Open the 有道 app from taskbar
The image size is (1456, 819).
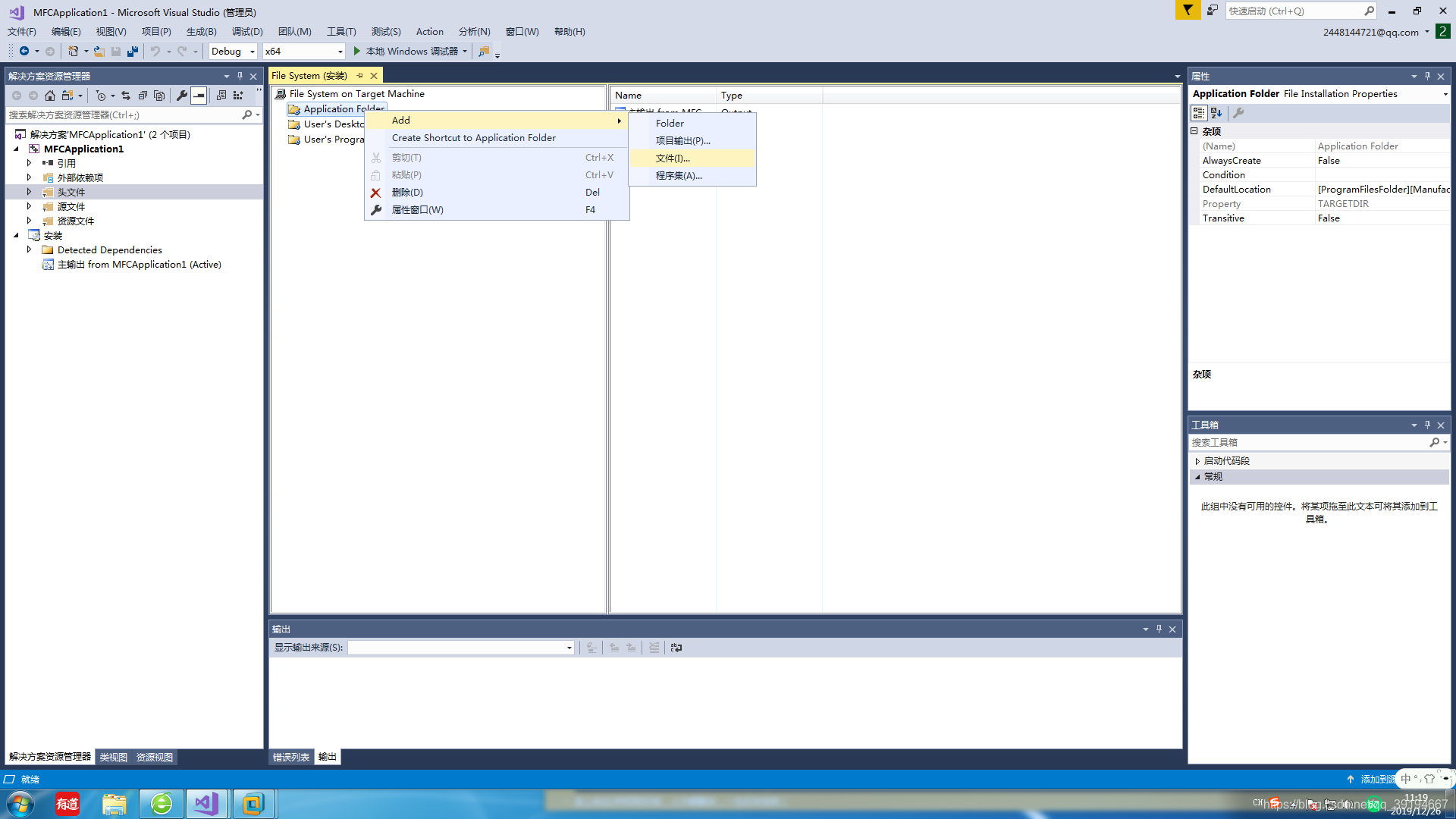click(67, 804)
